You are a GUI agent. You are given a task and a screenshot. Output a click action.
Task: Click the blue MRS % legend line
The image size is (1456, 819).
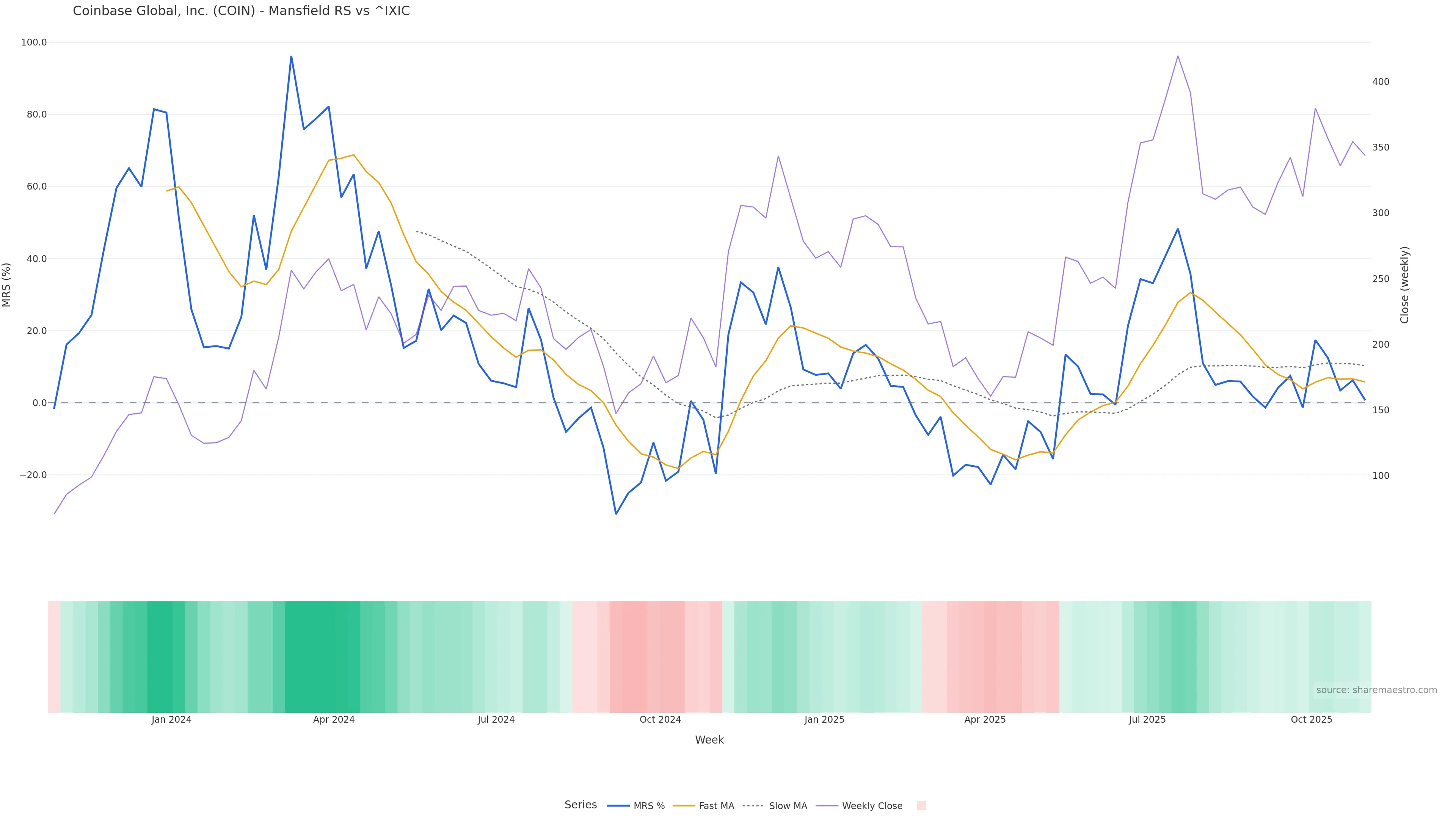pyautogui.click(x=618, y=806)
